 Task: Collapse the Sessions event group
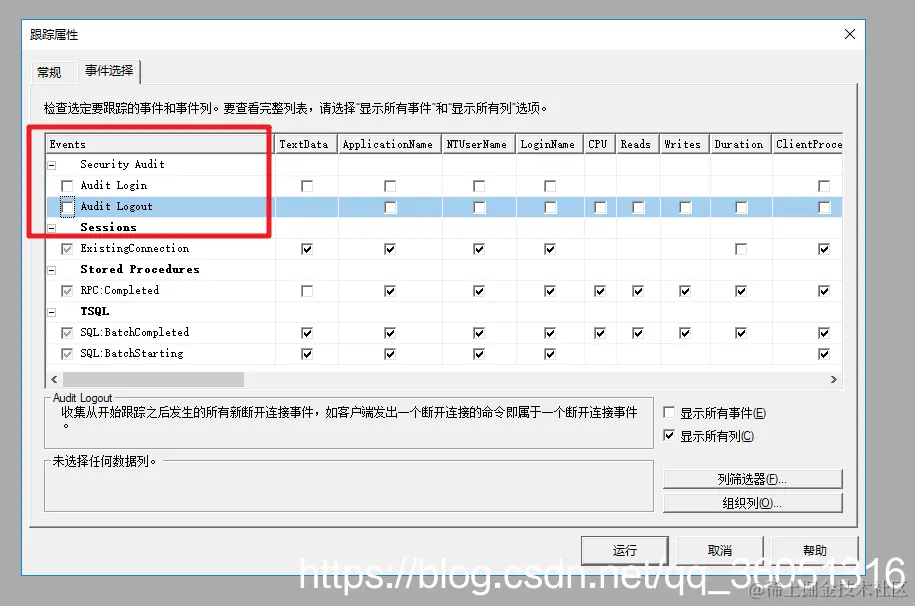[x=52, y=228]
